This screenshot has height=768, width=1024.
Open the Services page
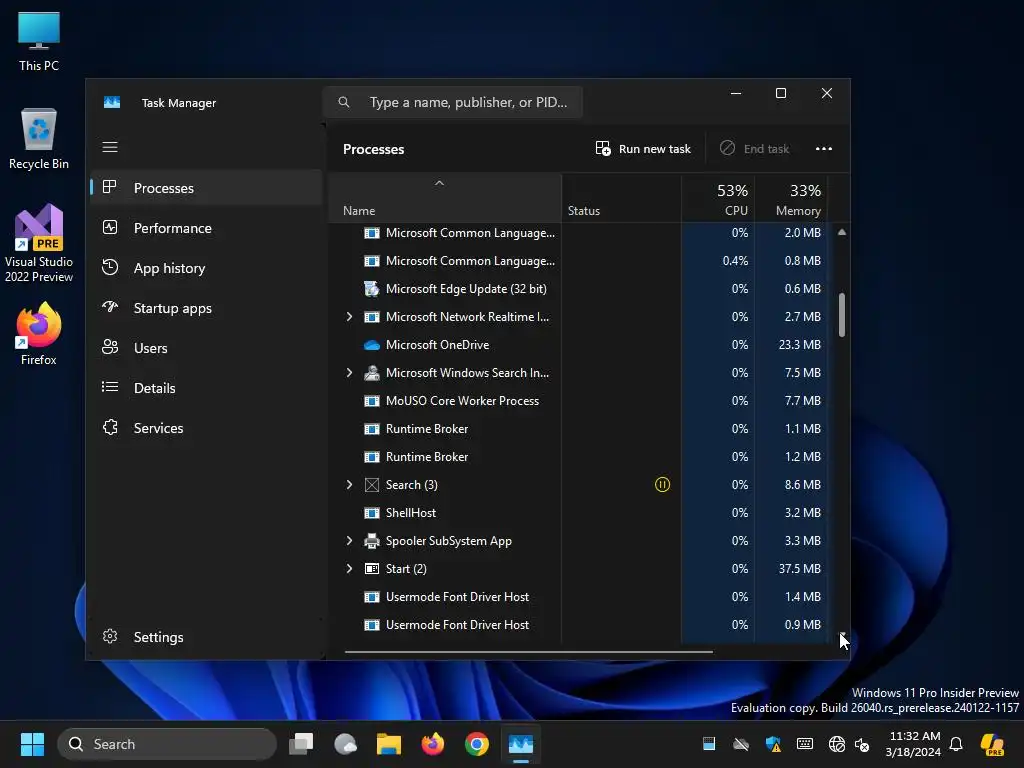point(206,428)
